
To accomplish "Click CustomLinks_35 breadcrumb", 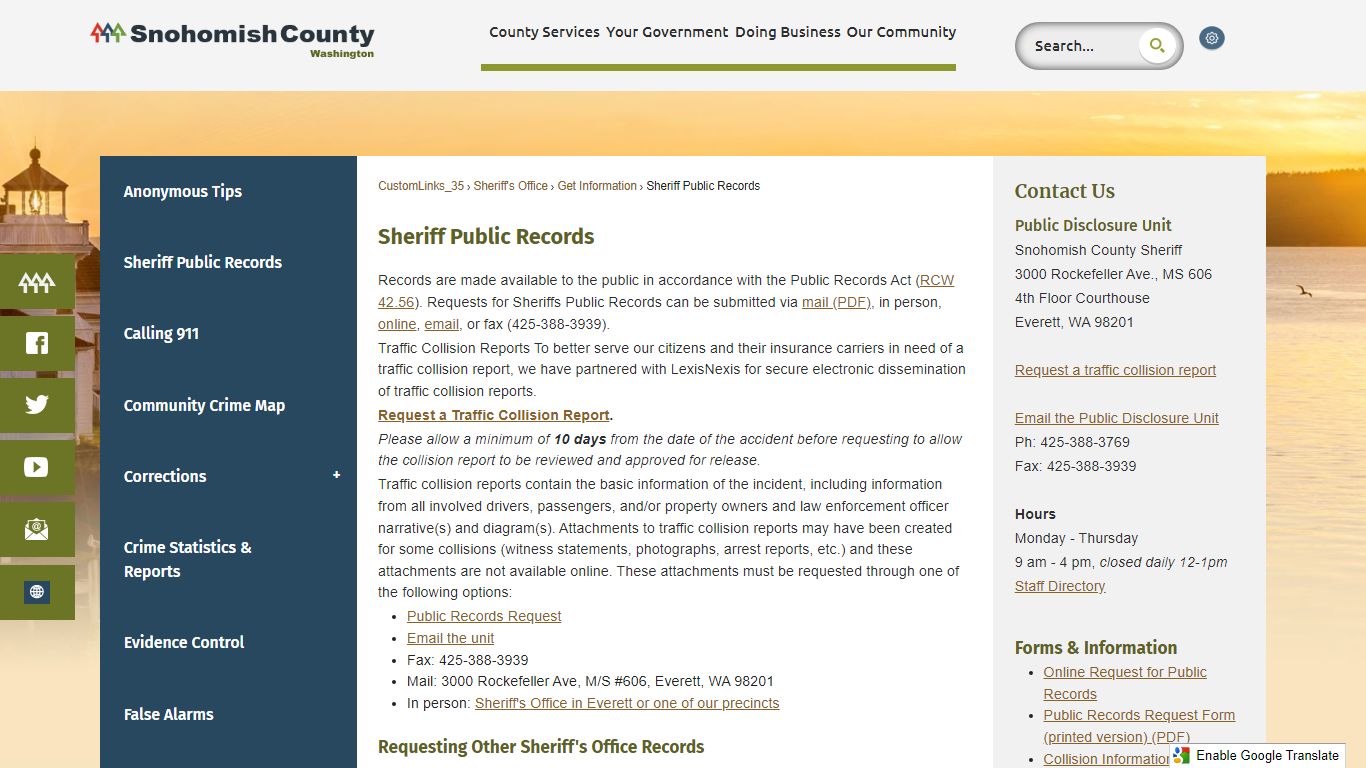I will pos(421,186).
